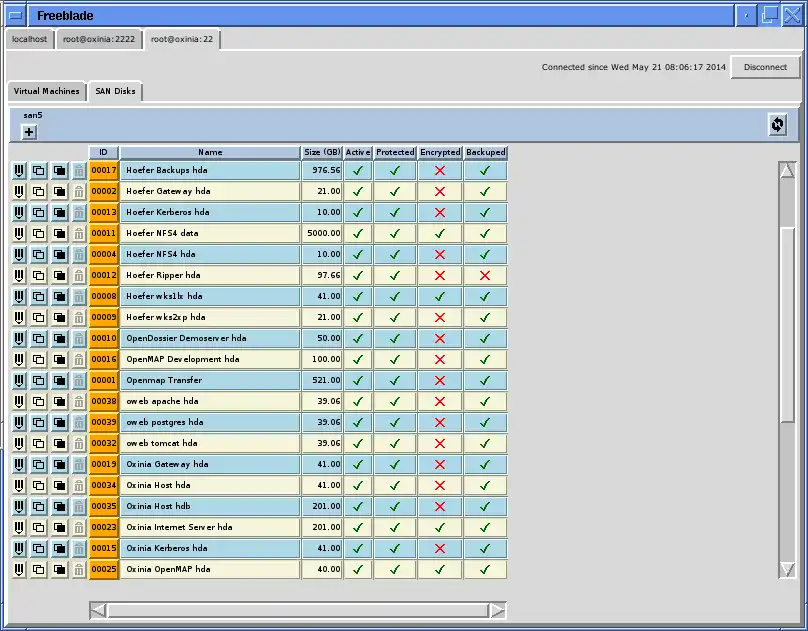
Task: Click the filled duplicate icon for Oxinia Gateway hda
Action: click(59, 465)
